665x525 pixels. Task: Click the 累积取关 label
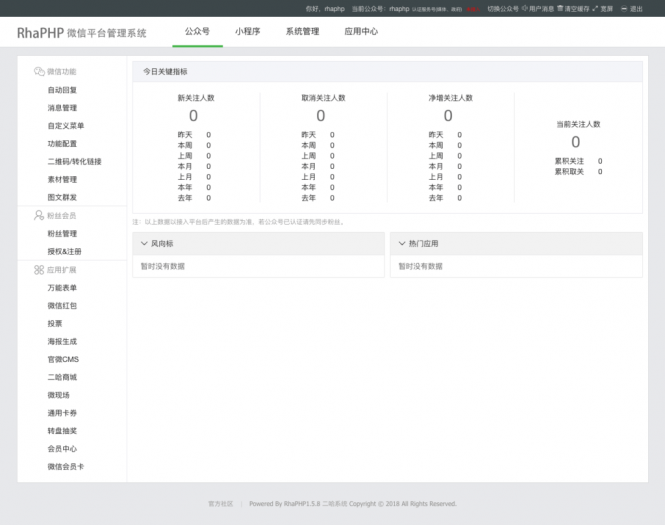(569, 172)
